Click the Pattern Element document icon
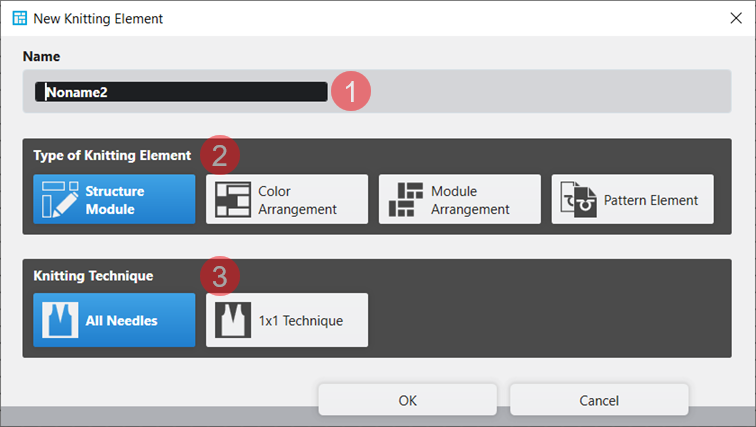This screenshot has width=756, height=427. [x=579, y=200]
